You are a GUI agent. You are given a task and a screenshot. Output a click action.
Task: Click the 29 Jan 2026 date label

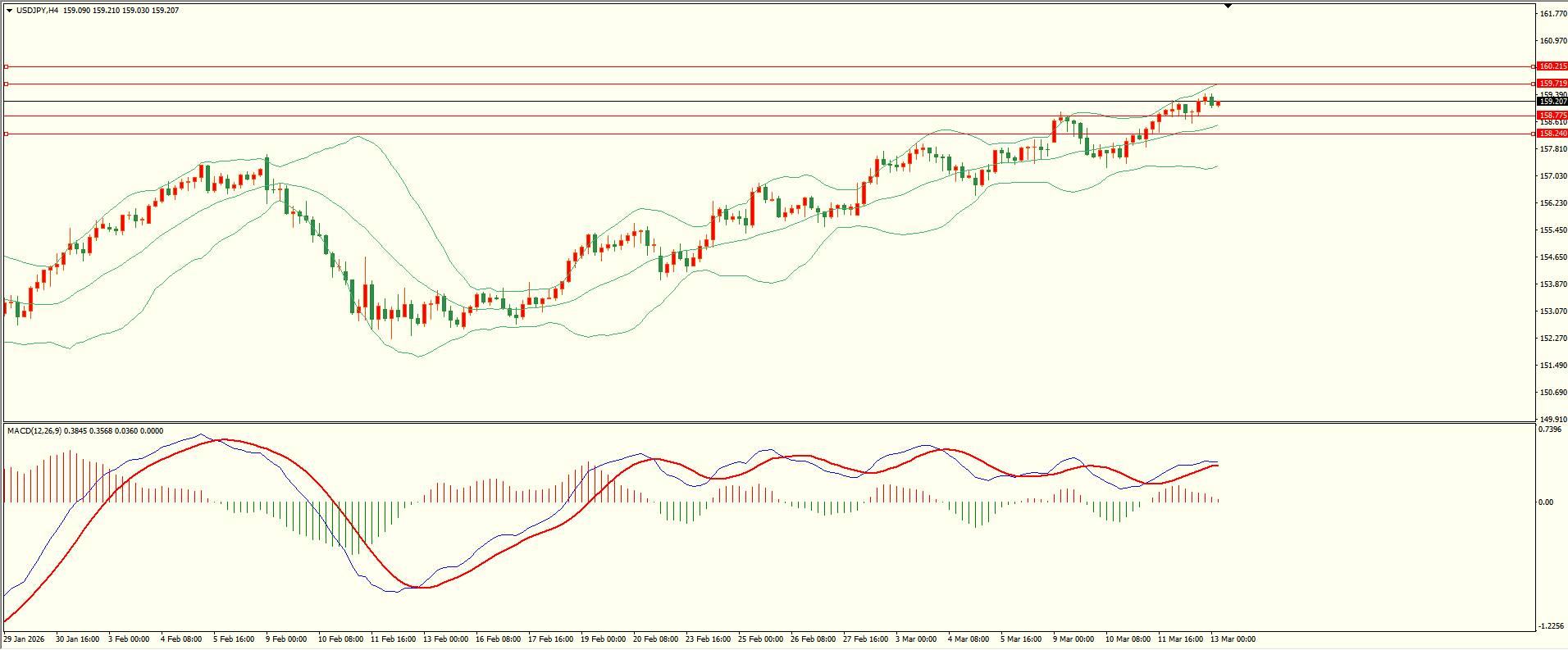(x=25, y=639)
